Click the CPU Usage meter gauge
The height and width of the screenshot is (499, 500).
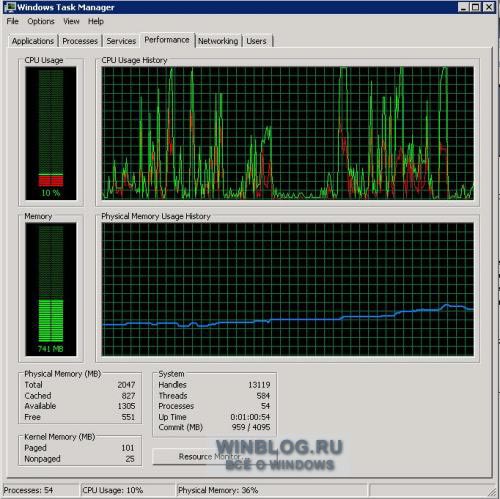(x=51, y=133)
